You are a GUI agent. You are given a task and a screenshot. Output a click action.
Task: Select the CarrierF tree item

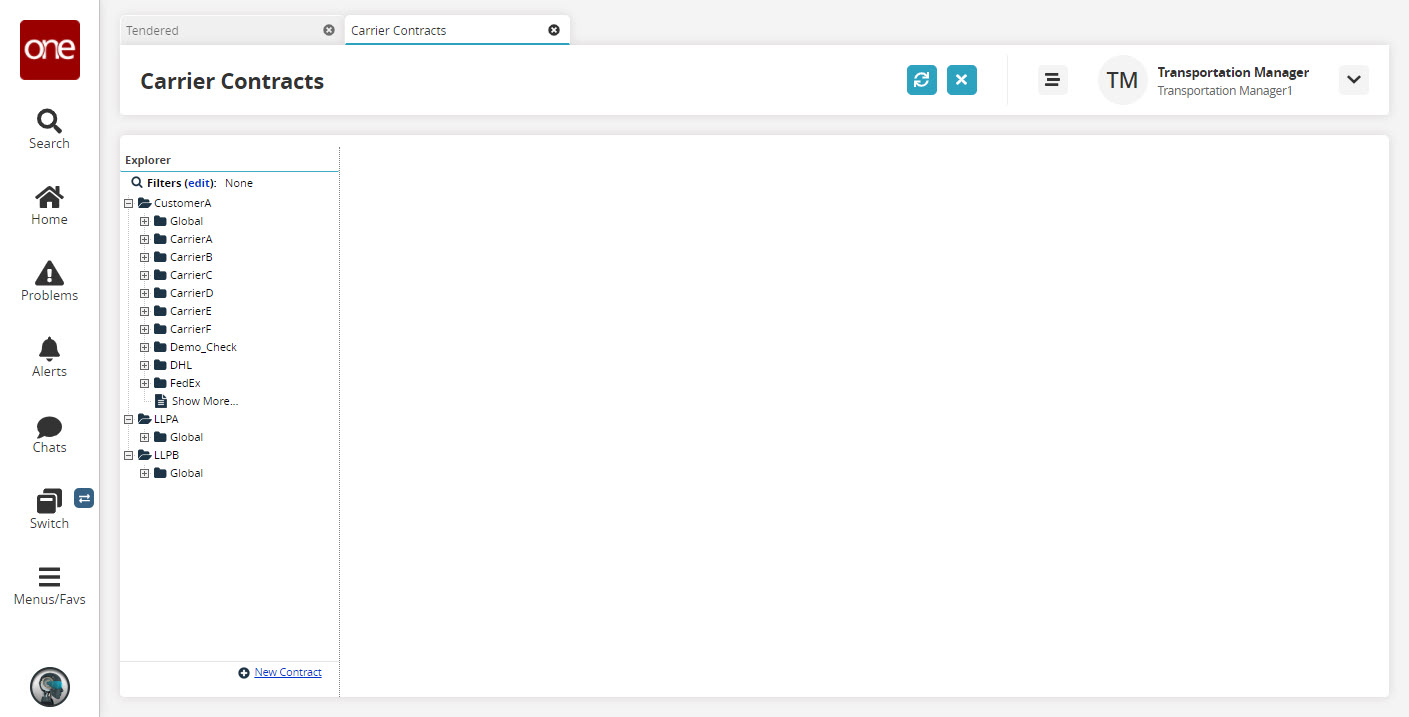click(x=191, y=329)
